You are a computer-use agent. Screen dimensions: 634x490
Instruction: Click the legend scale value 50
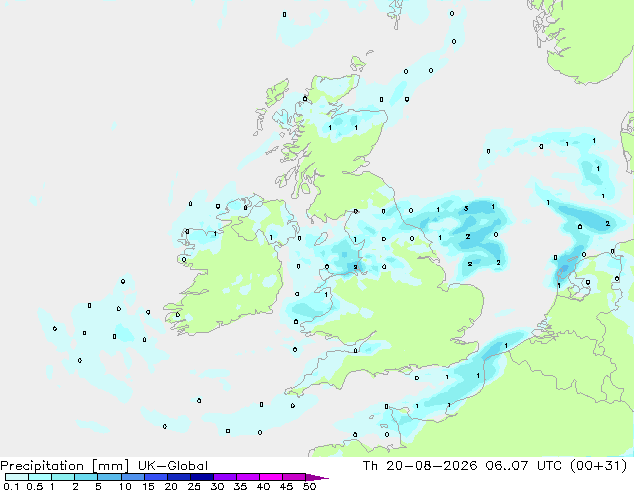309,486
